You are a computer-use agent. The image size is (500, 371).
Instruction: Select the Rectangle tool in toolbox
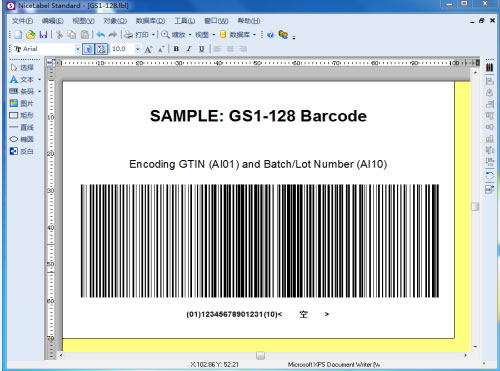point(22,115)
